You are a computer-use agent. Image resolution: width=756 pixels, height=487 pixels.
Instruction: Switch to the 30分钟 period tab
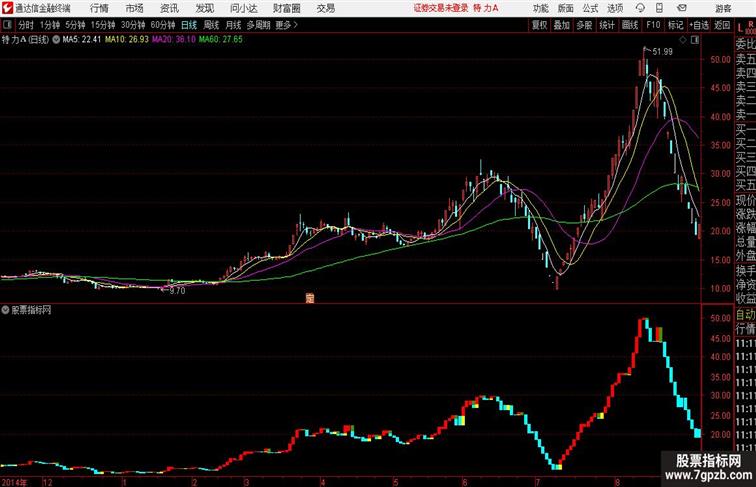[133, 25]
